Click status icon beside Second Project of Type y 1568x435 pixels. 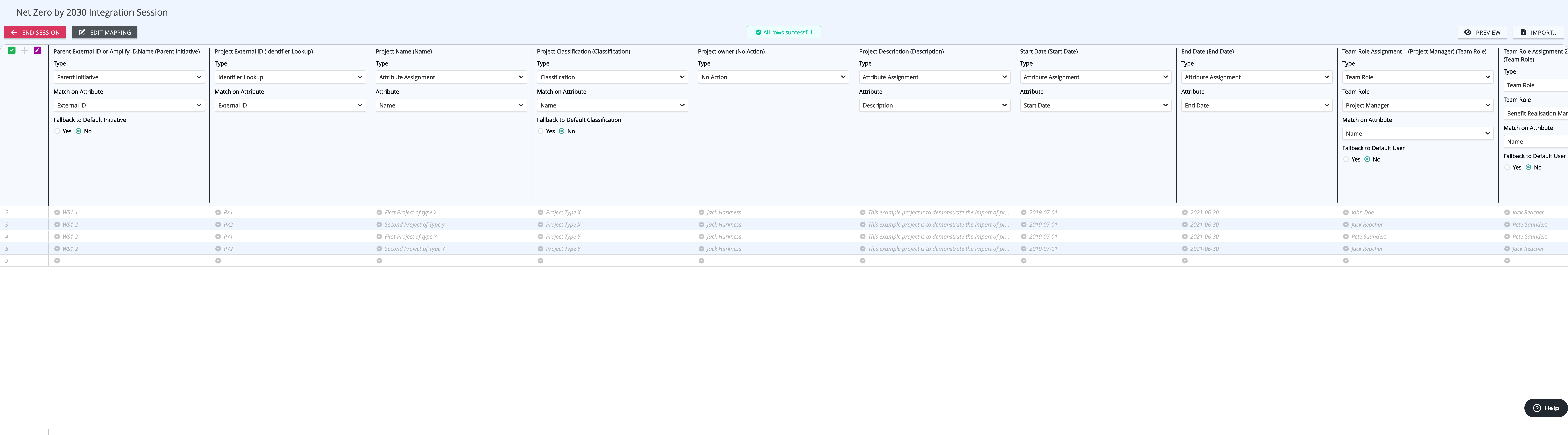coord(379,225)
